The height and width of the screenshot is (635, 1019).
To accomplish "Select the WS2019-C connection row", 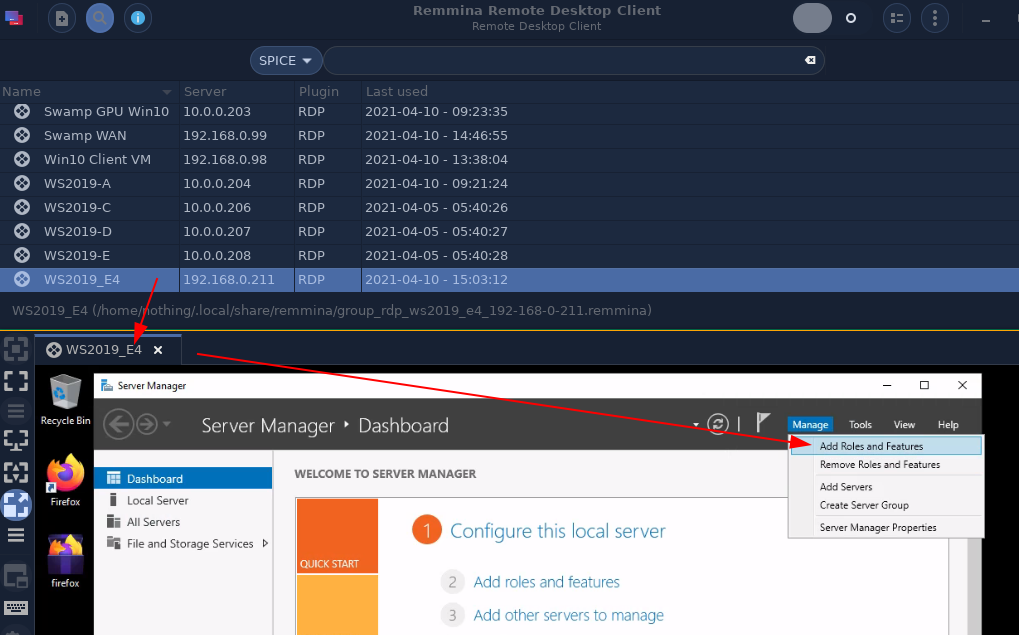I will pos(510,208).
